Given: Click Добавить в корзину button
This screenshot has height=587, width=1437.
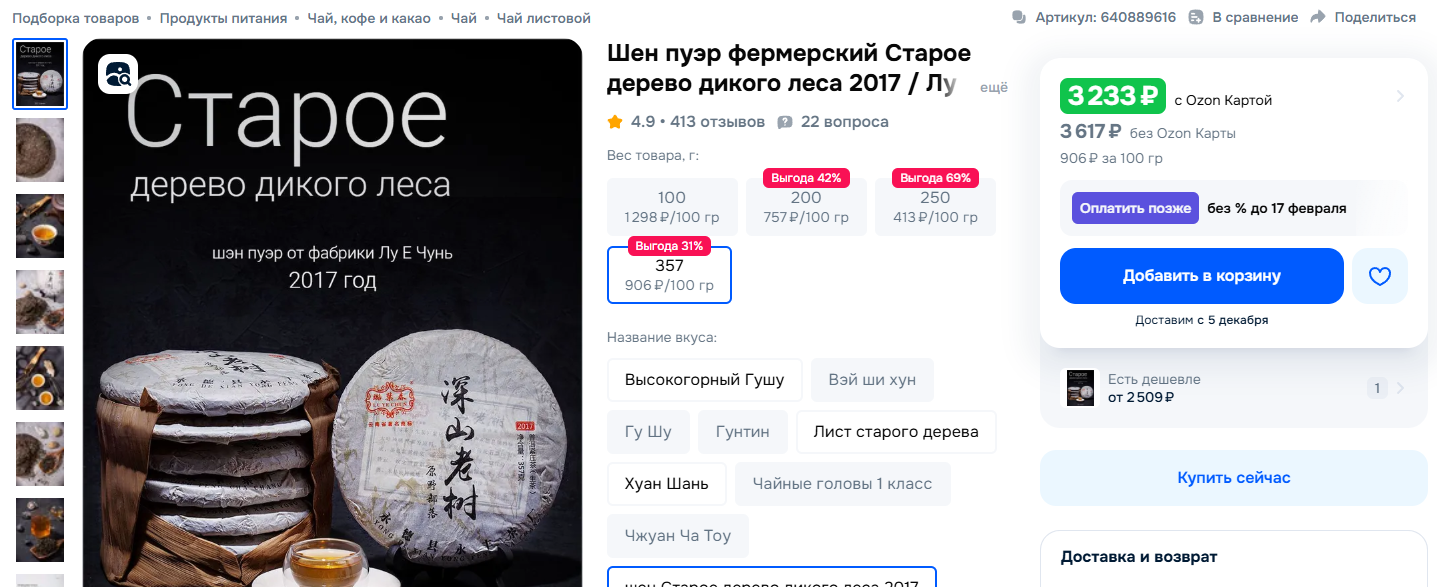Looking at the screenshot, I should coord(1202,276).
